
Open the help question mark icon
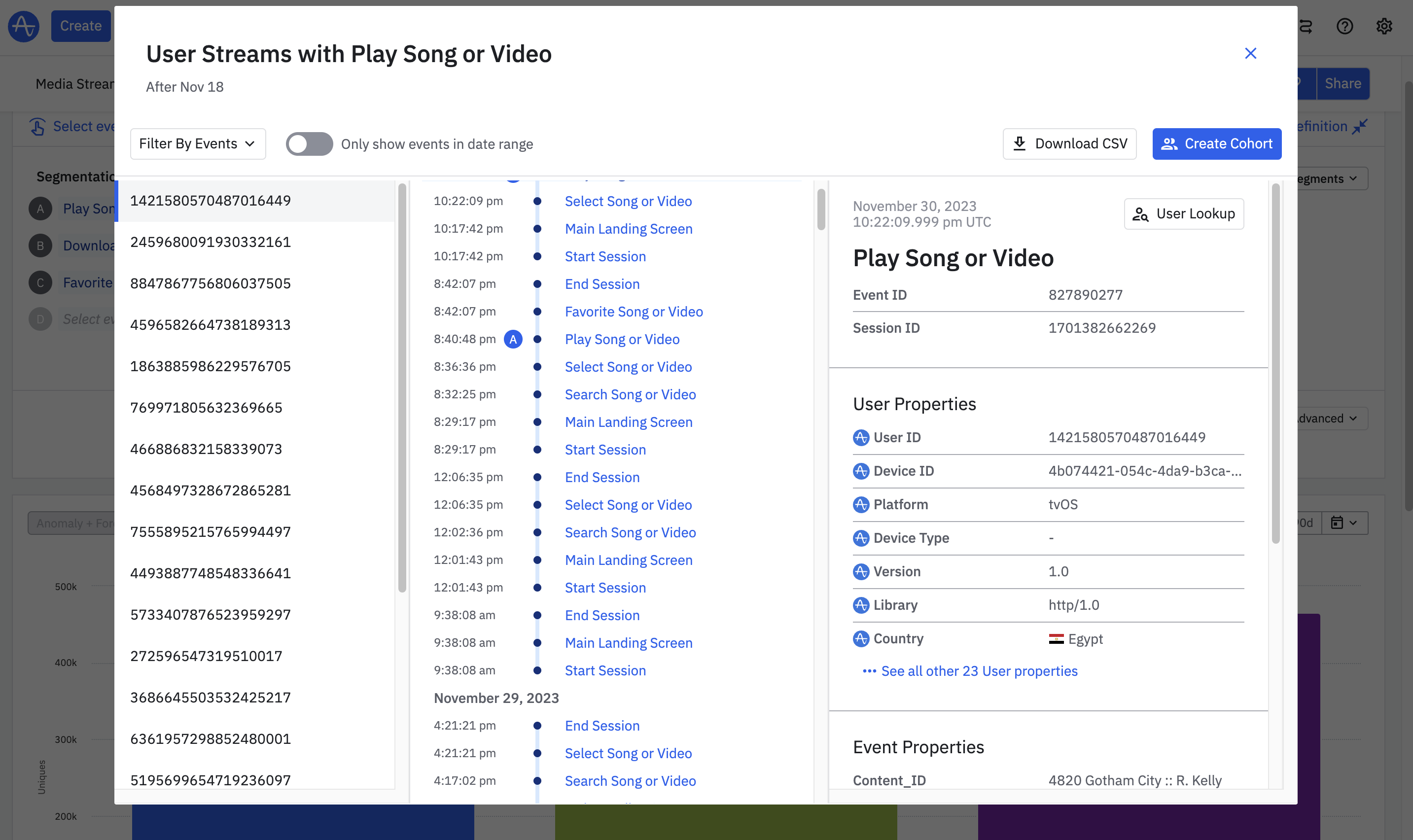click(x=1344, y=26)
